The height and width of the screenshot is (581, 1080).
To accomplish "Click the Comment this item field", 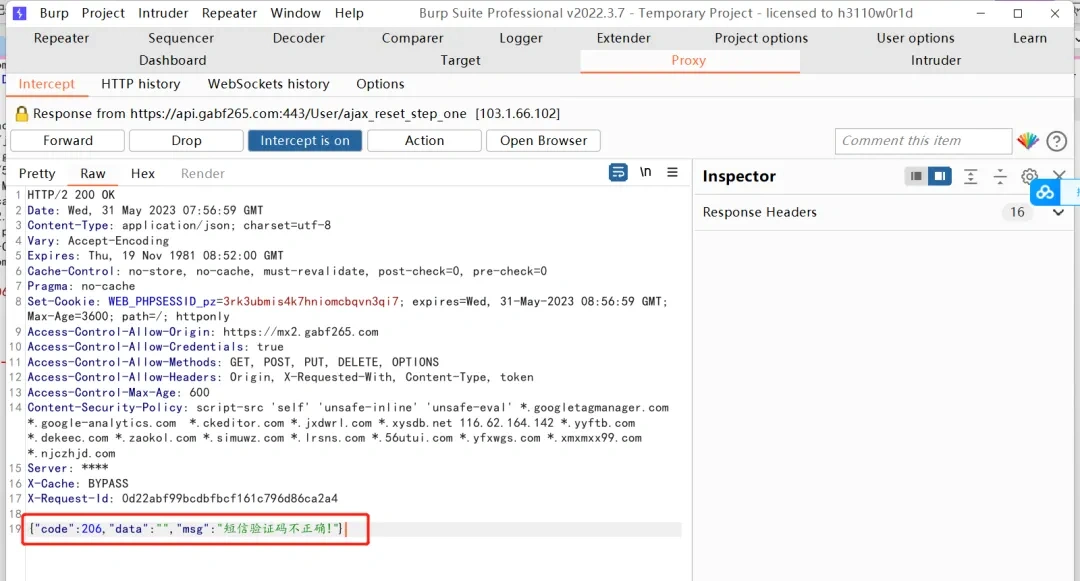I will coord(923,140).
